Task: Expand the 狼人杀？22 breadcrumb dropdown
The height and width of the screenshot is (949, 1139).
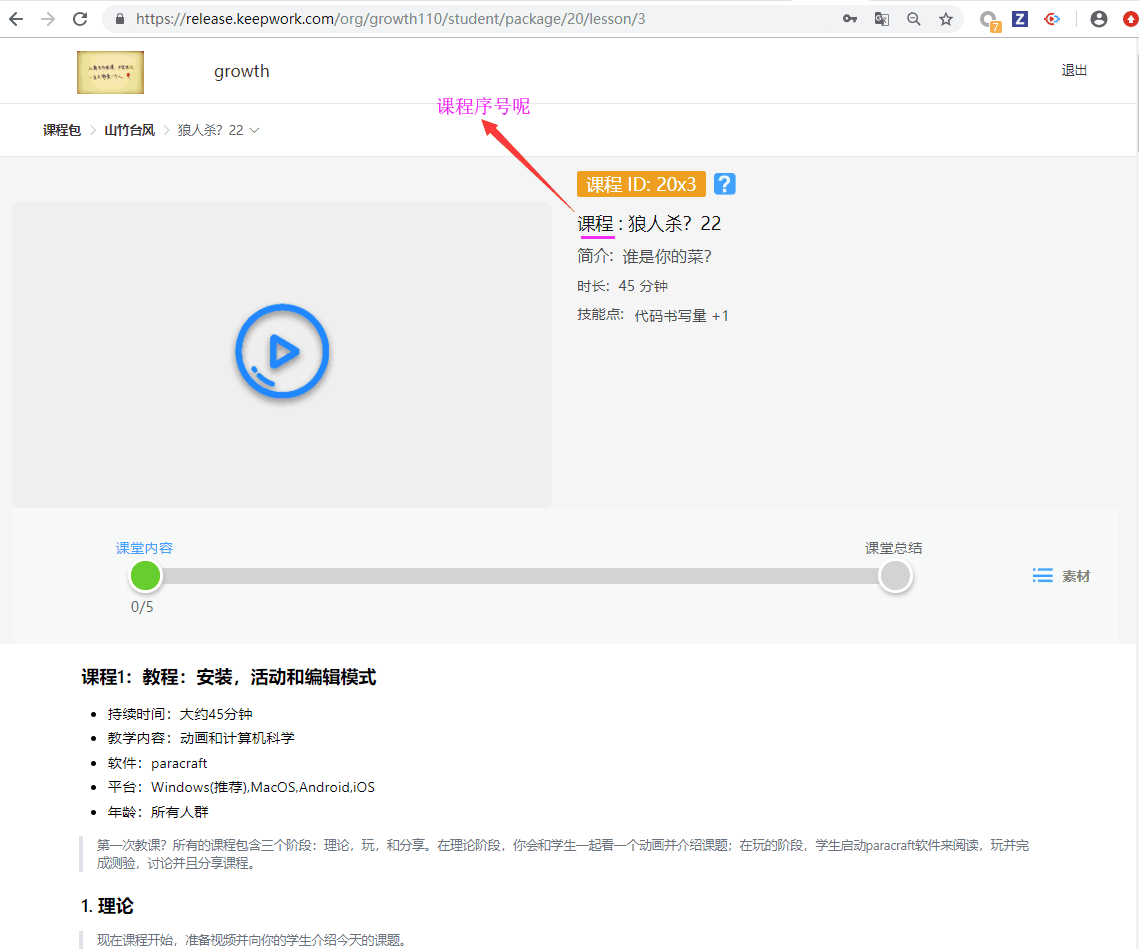Action: pyautogui.click(x=253, y=129)
